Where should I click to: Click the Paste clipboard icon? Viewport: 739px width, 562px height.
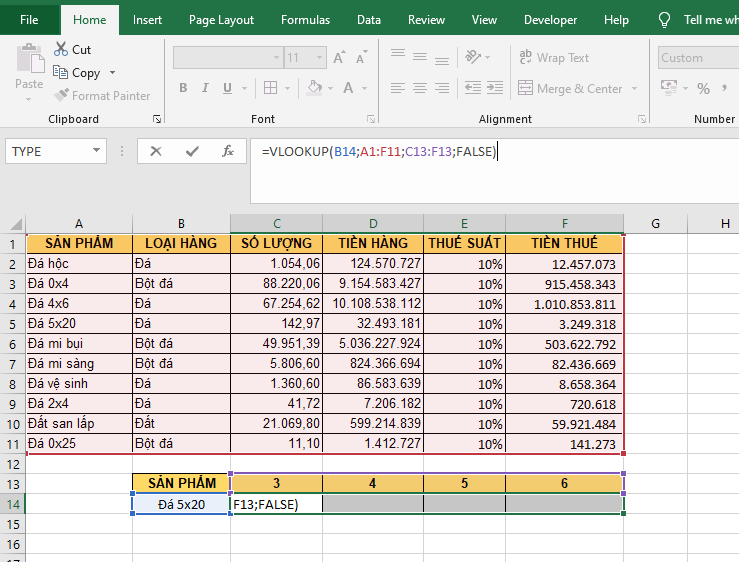(29, 60)
